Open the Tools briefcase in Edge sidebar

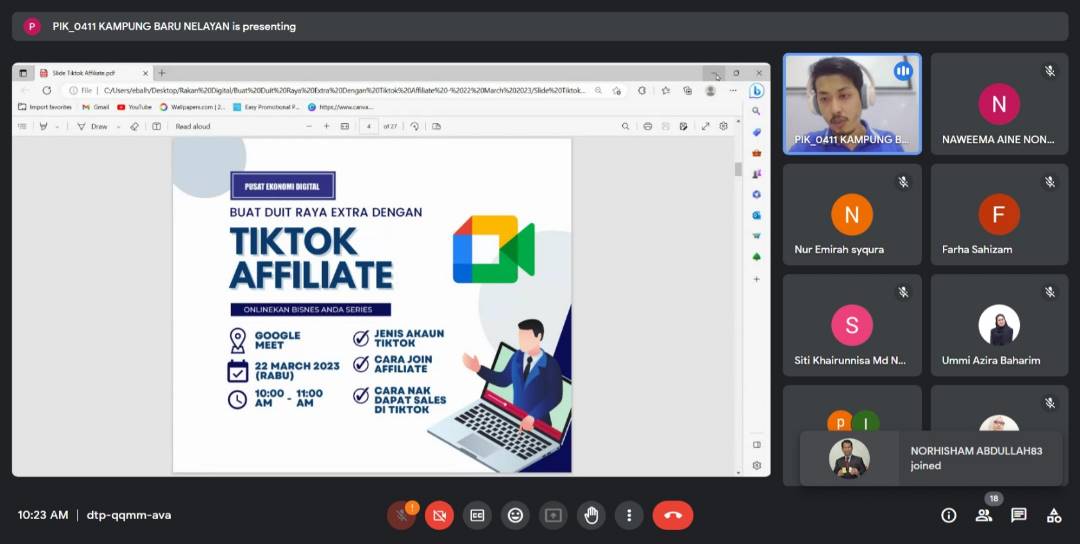click(756, 153)
